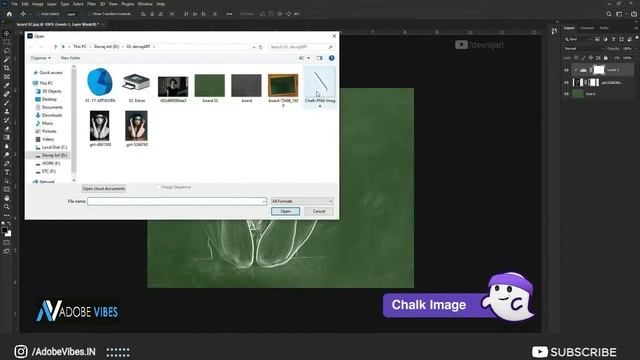Open the layer Kind filter dropdown
This screenshot has width=640, height=360.
coord(577,39)
